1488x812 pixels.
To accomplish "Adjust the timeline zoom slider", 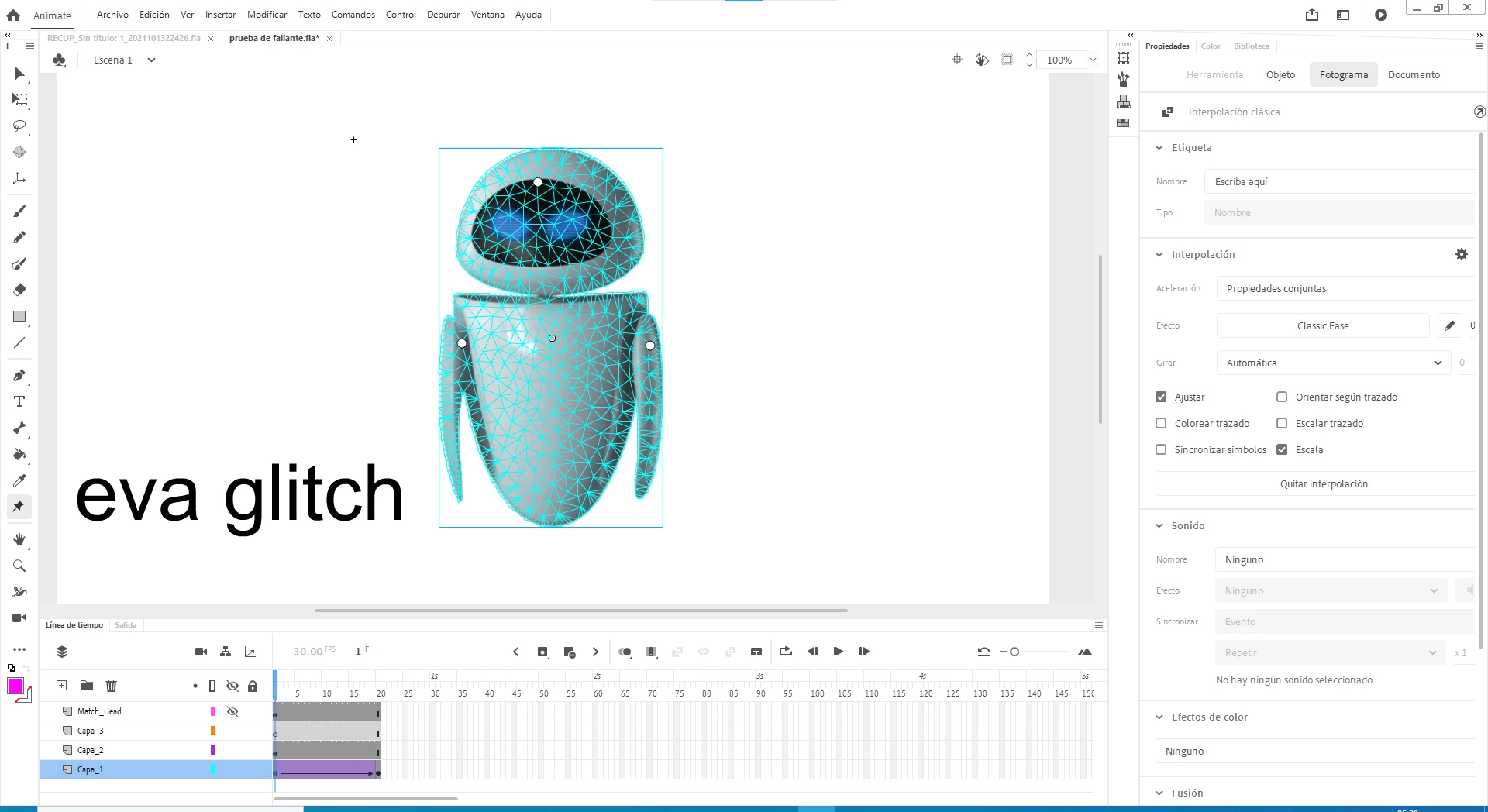I will (x=1014, y=652).
